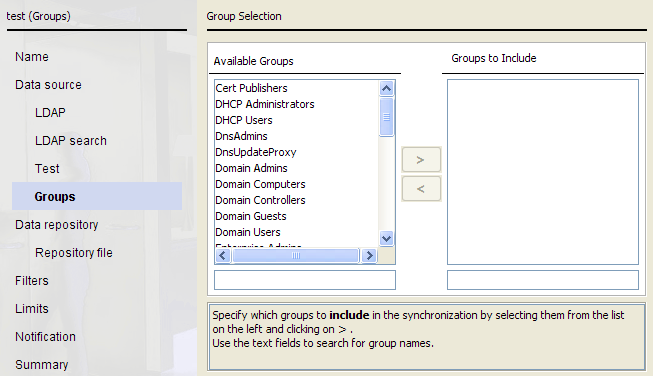Click left arrow of horizontal scrollbar
The image size is (653, 376).
tap(223, 255)
